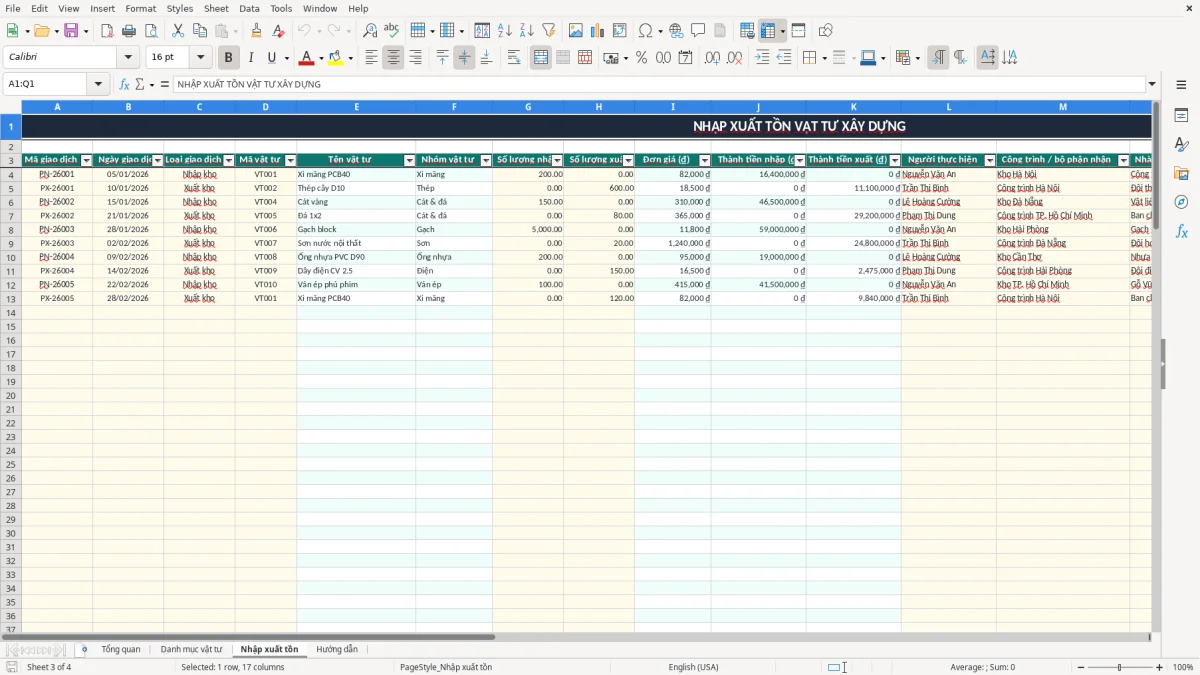This screenshot has height=675, width=1200.
Task: Click the Name Box field
Action: tap(46, 84)
